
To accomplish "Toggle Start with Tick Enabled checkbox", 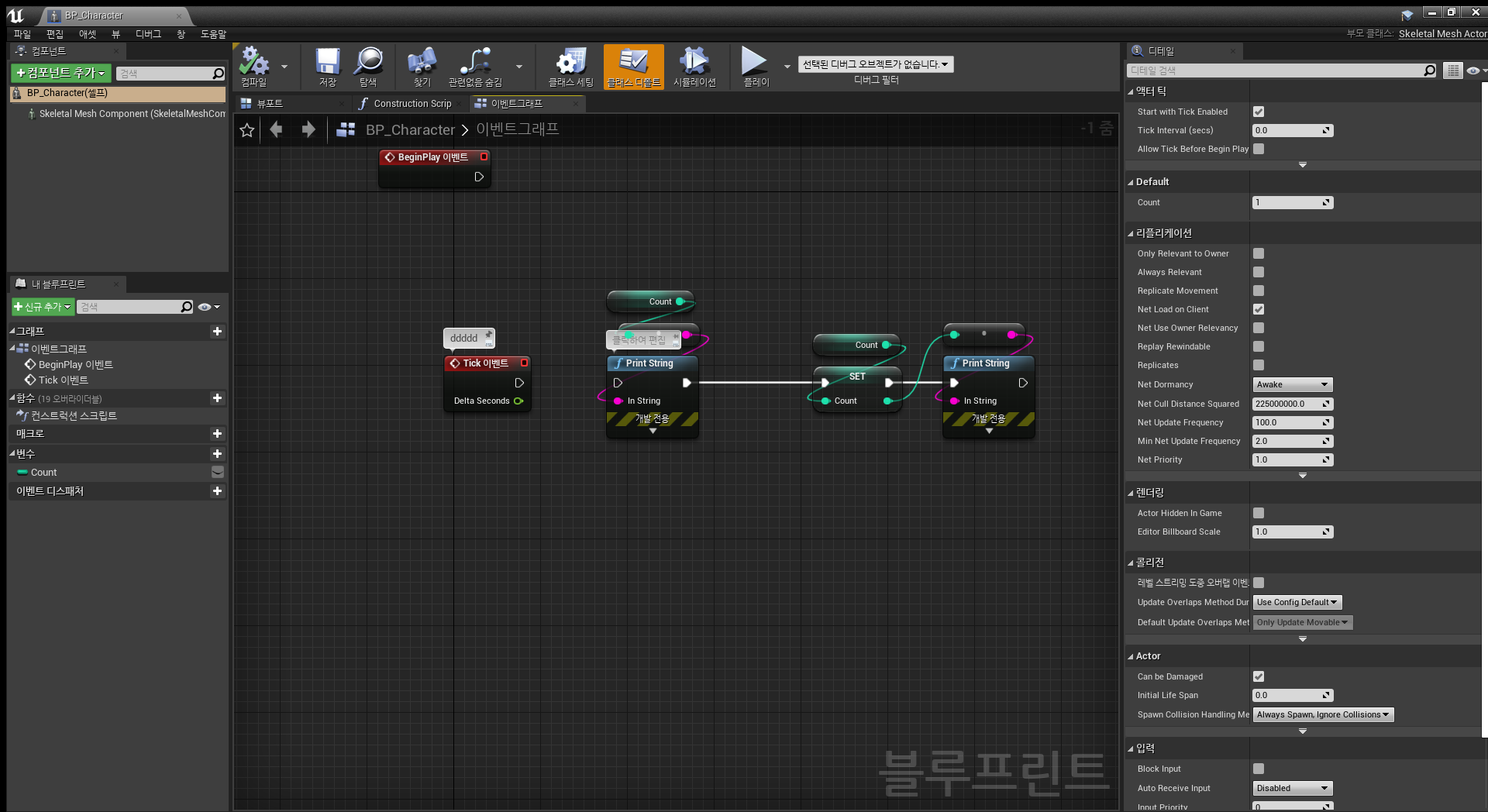I will 1259,112.
